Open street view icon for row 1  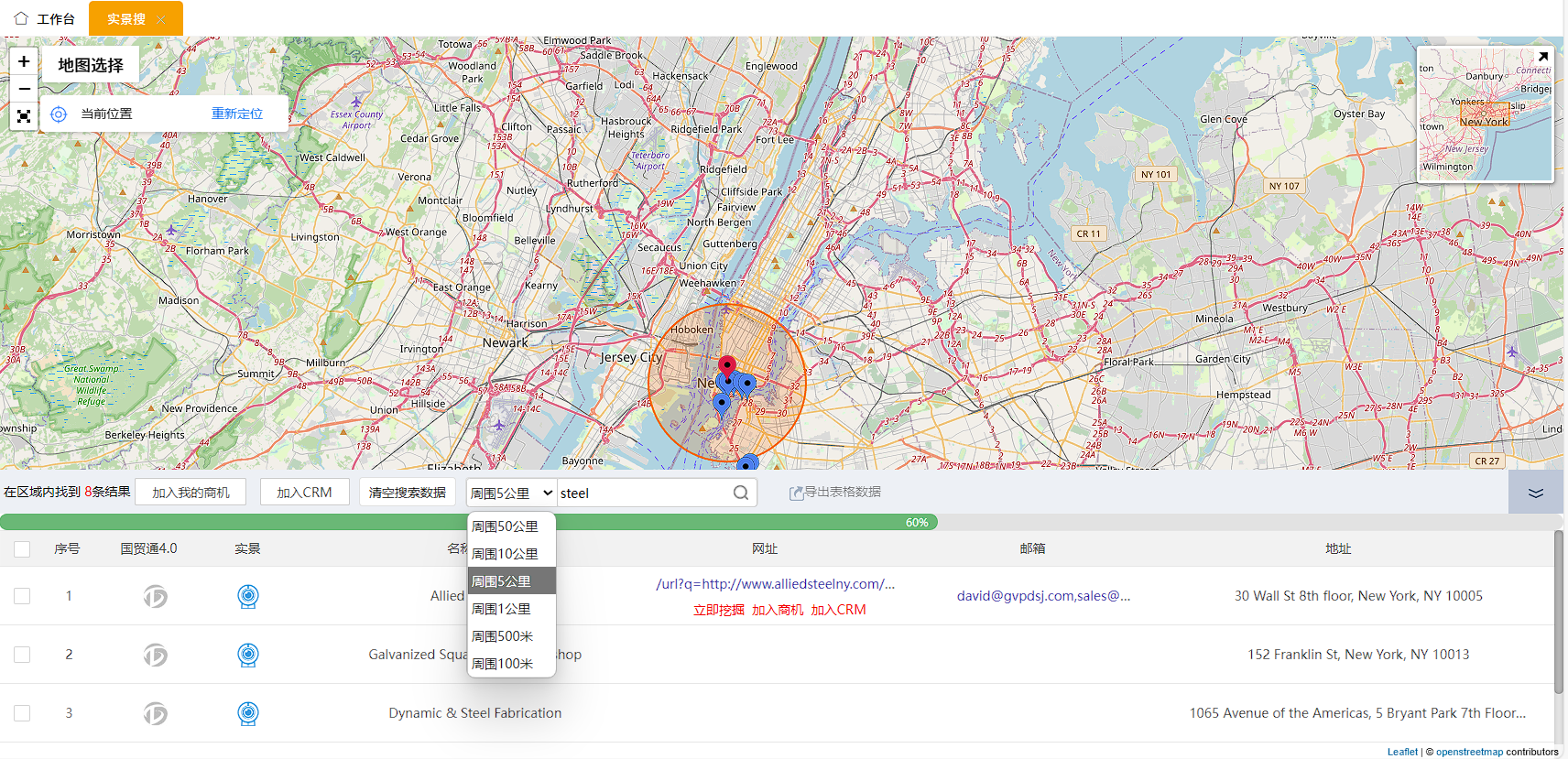pos(247,596)
